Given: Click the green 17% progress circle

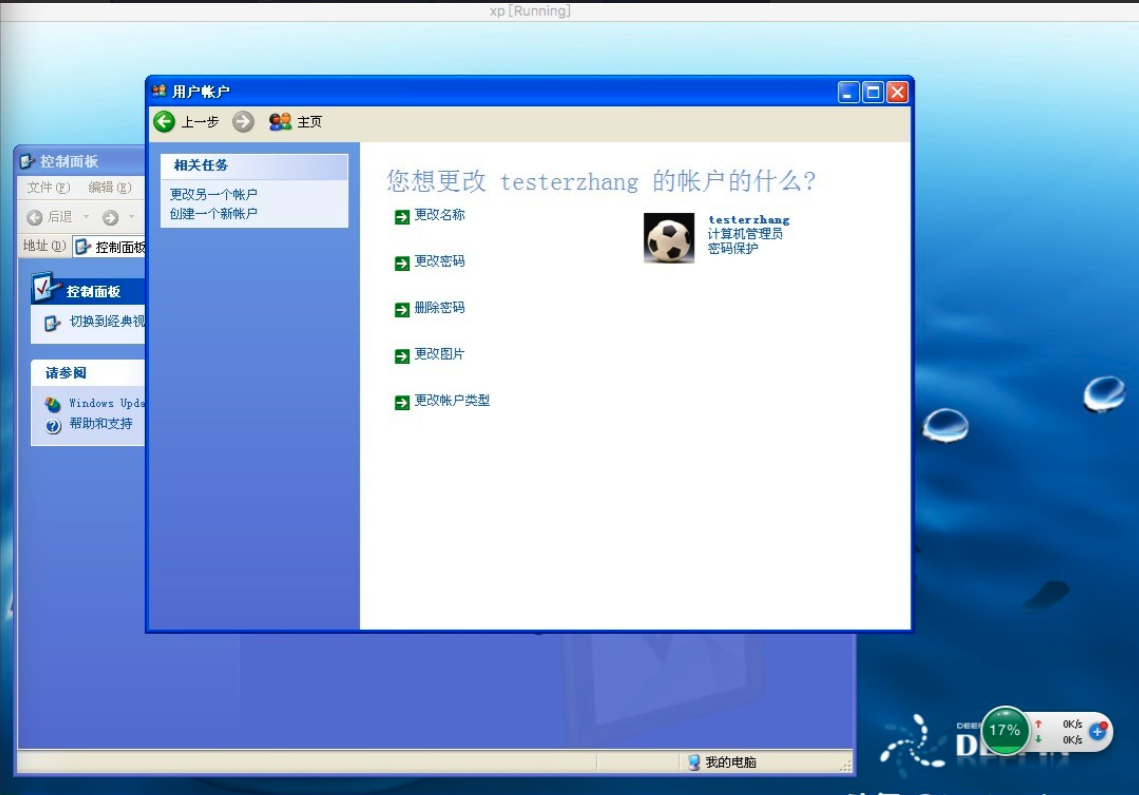Looking at the screenshot, I should 1003,732.
